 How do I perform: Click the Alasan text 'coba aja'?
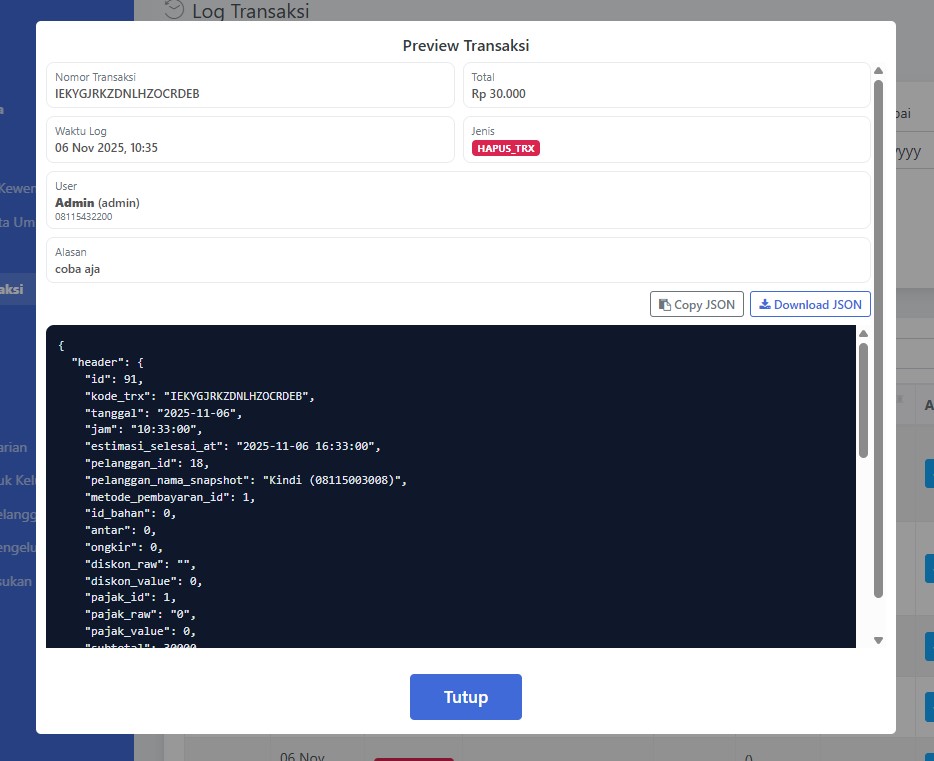[78, 269]
